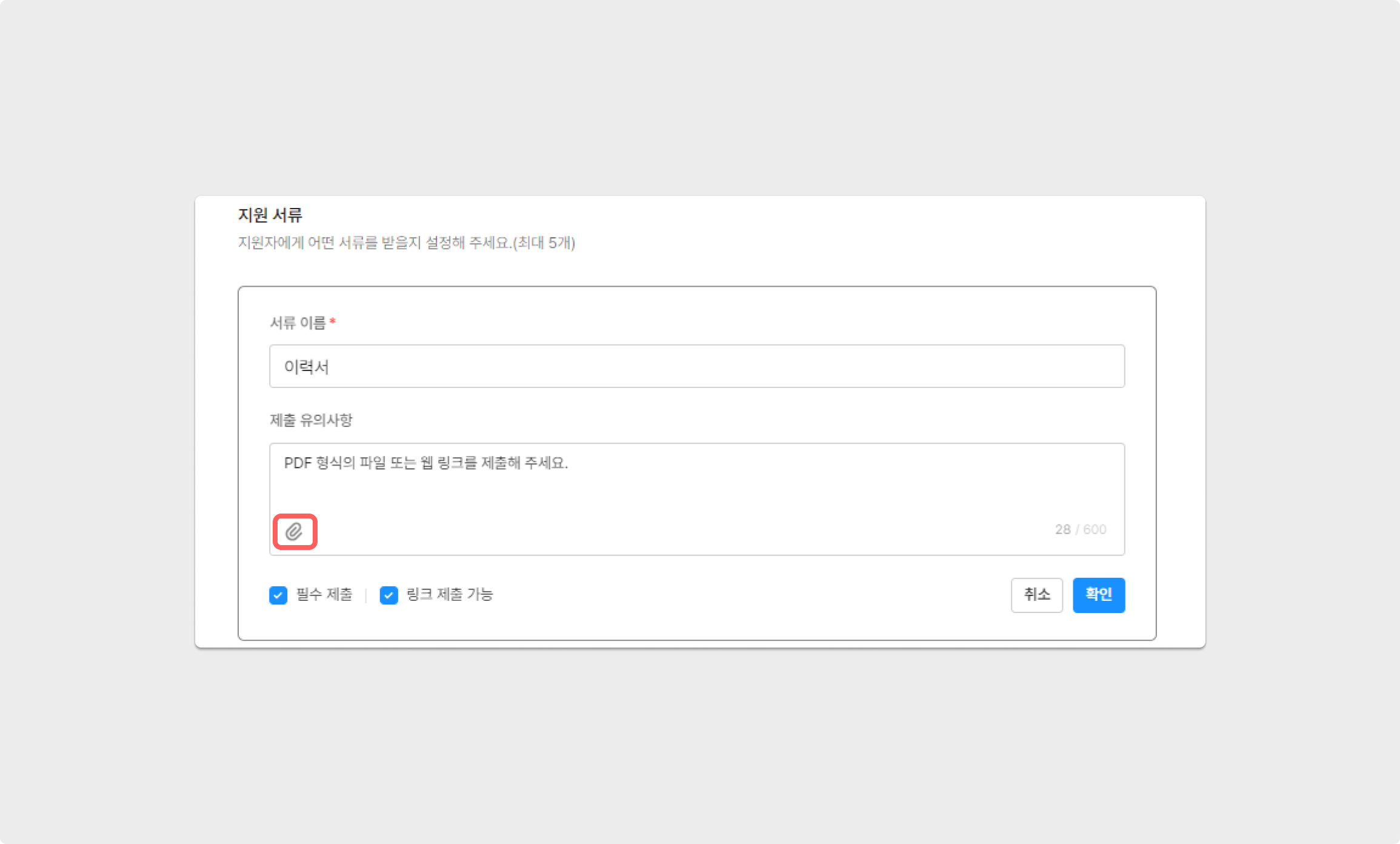Click the 서류 이름 field label
The height and width of the screenshot is (844, 1400).
[x=298, y=323]
